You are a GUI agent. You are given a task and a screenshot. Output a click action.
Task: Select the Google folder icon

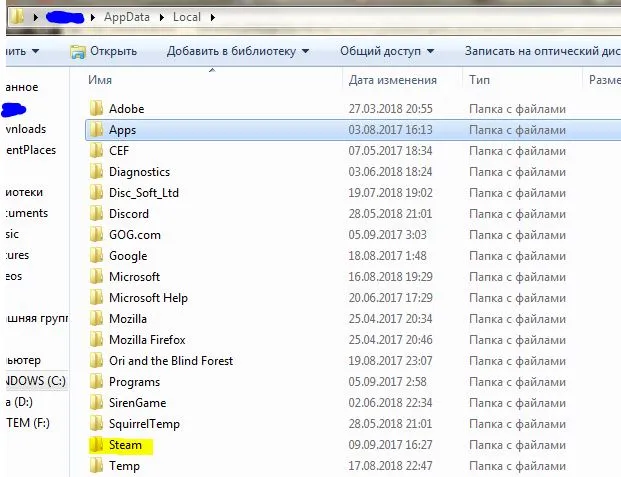pyautogui.click(x=96, y=256)
